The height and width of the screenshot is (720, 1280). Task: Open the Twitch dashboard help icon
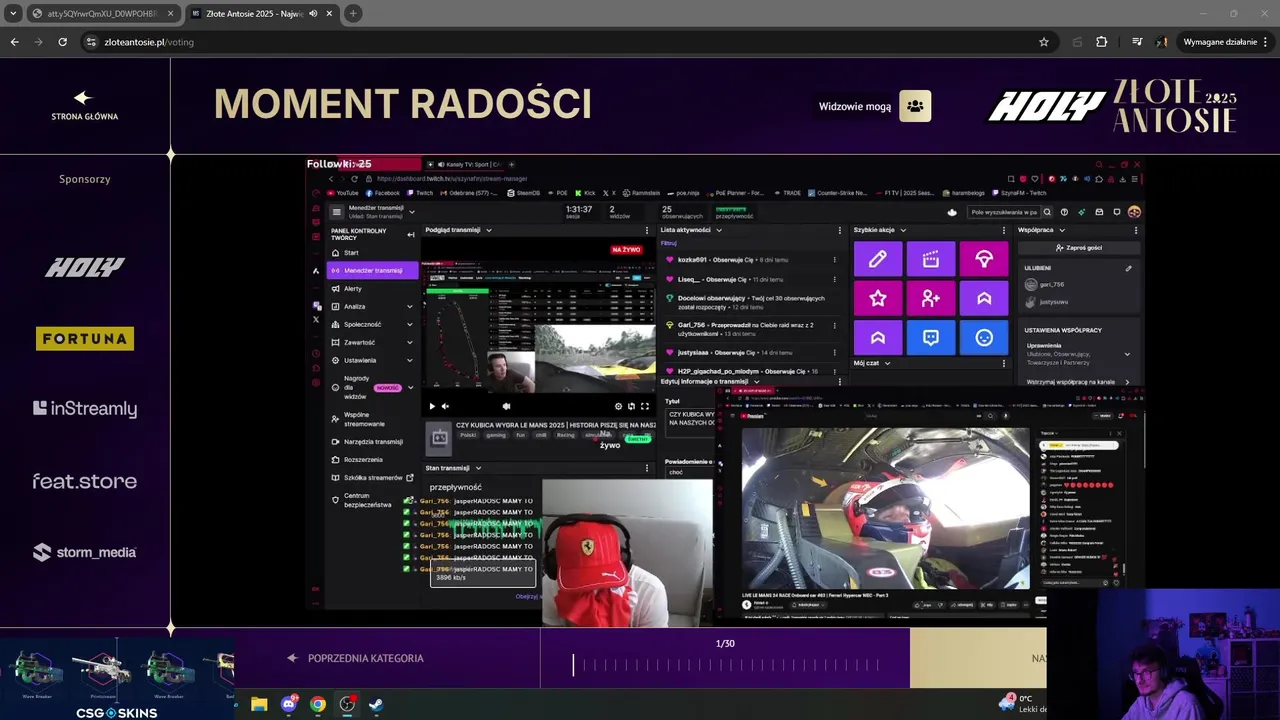click(x=1064, y=212)
